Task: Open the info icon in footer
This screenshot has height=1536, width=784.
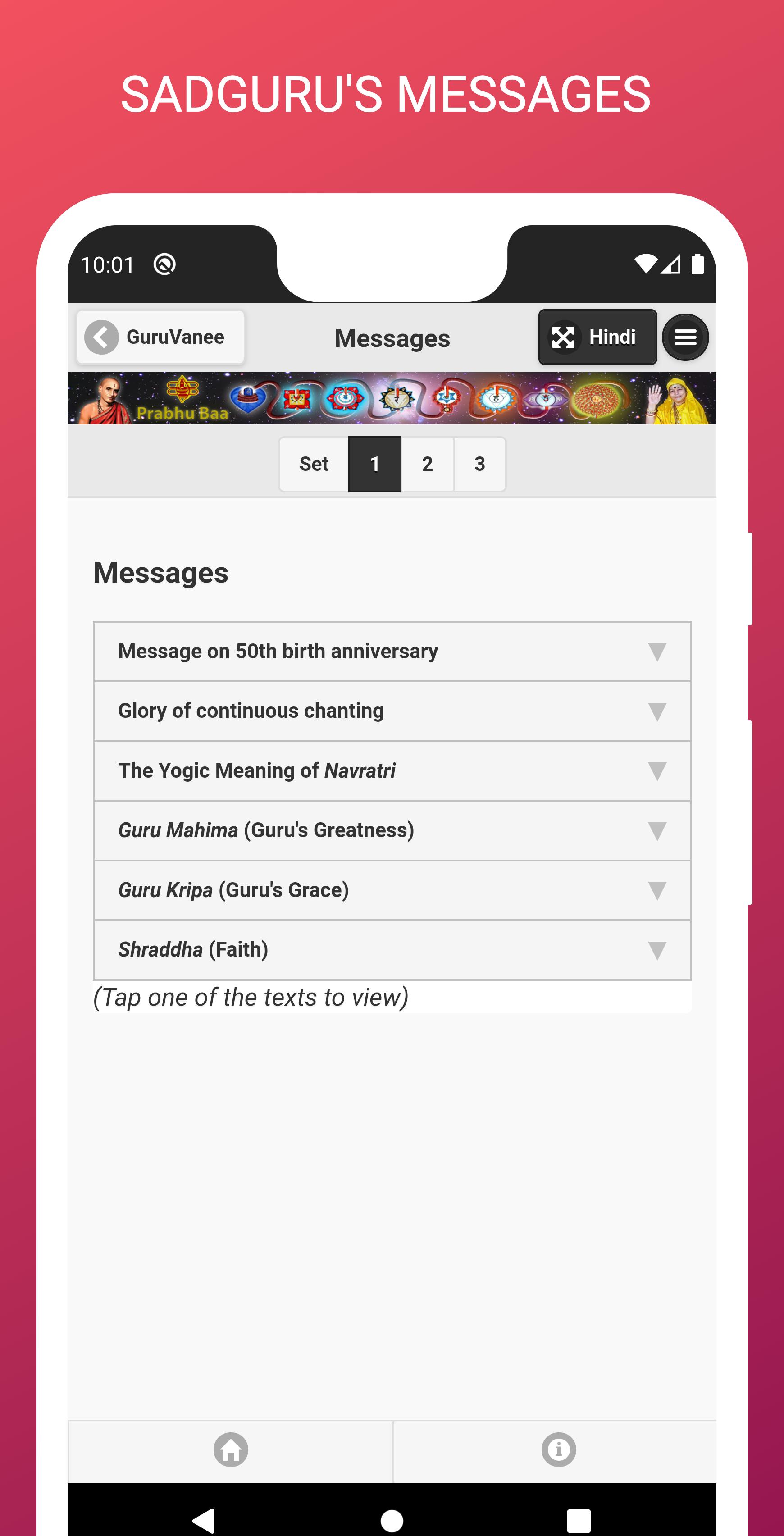Action: pyautogui.click(x=558, y=1449)
